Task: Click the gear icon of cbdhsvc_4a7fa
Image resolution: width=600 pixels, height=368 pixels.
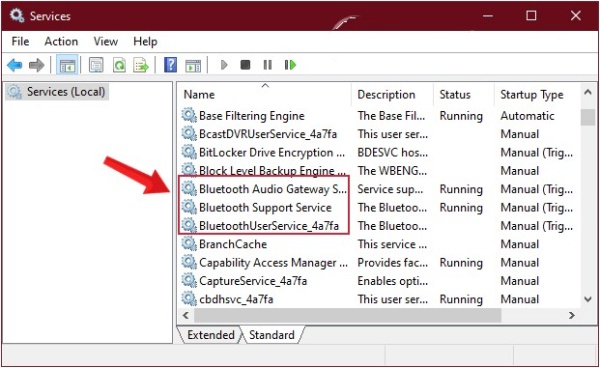Action: click(x=189, y=298)
